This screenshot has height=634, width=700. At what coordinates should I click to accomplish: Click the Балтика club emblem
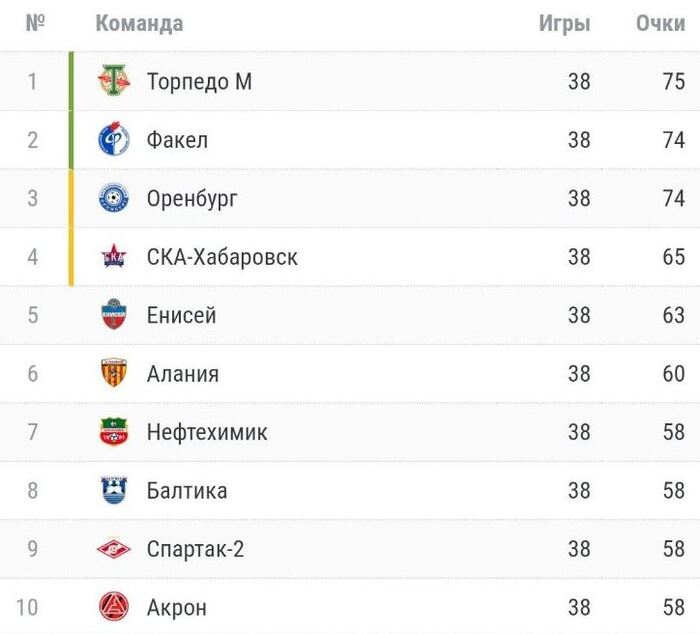(114, 490)
